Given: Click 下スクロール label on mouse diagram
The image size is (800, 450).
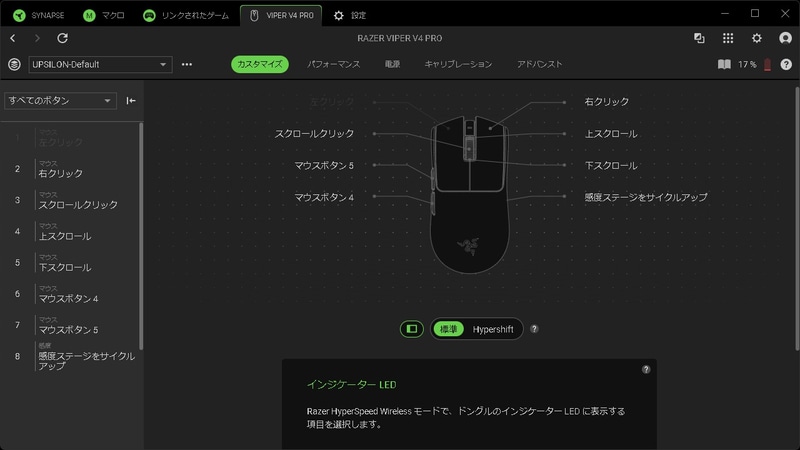Looking at the screenshot, I should (611, 165).
